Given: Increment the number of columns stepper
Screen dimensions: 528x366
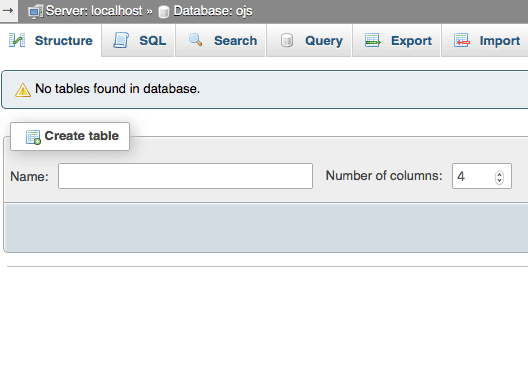Looking at the screenshot, I should [x=499, y=174].
